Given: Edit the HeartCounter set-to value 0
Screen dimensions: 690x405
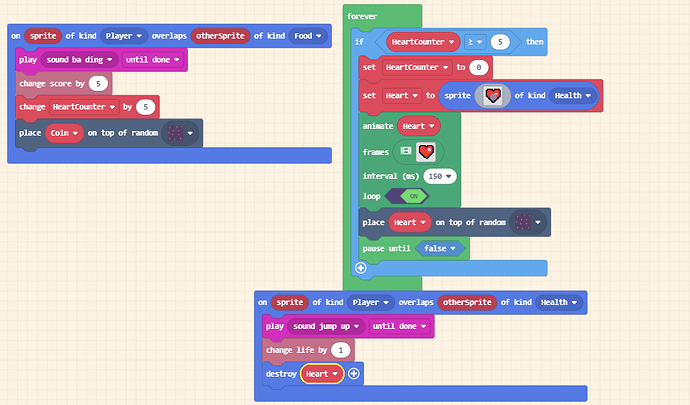Looking at the screenshot, I should tap(479, 67).
